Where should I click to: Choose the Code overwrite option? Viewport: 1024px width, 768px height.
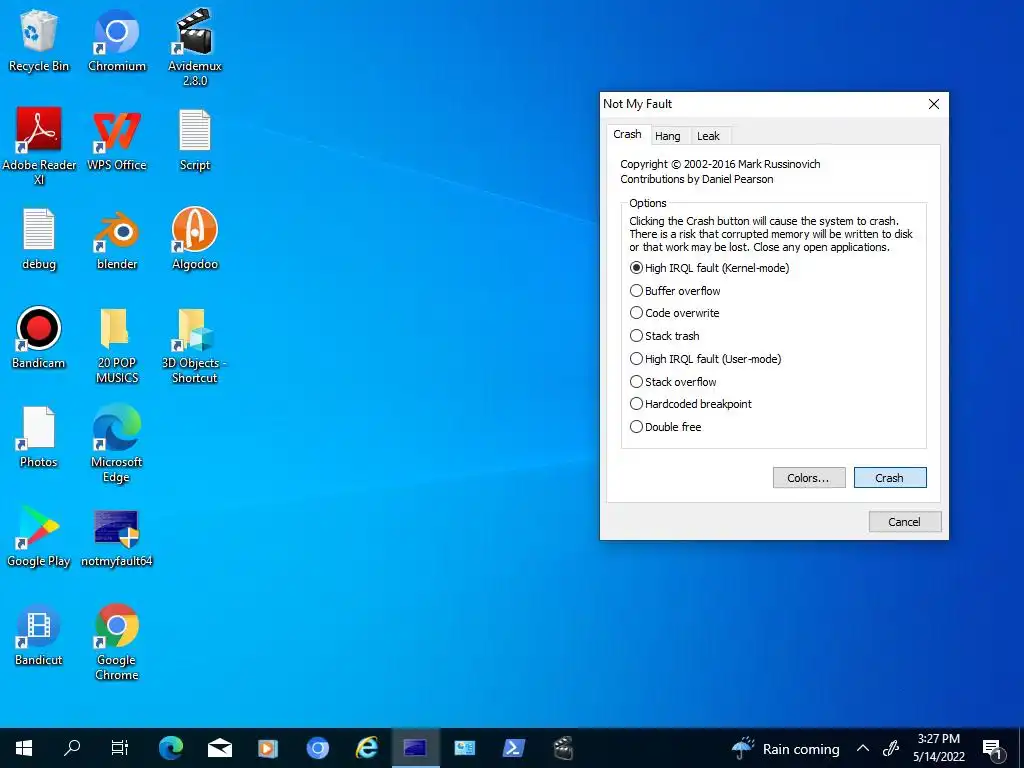click(675, 313)
